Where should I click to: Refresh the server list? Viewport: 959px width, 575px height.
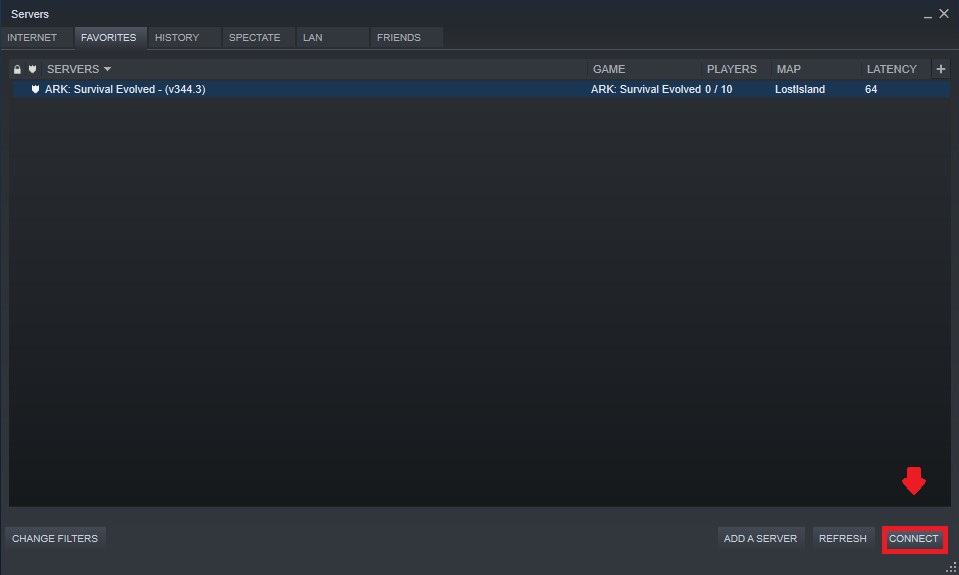pos(843,538)
